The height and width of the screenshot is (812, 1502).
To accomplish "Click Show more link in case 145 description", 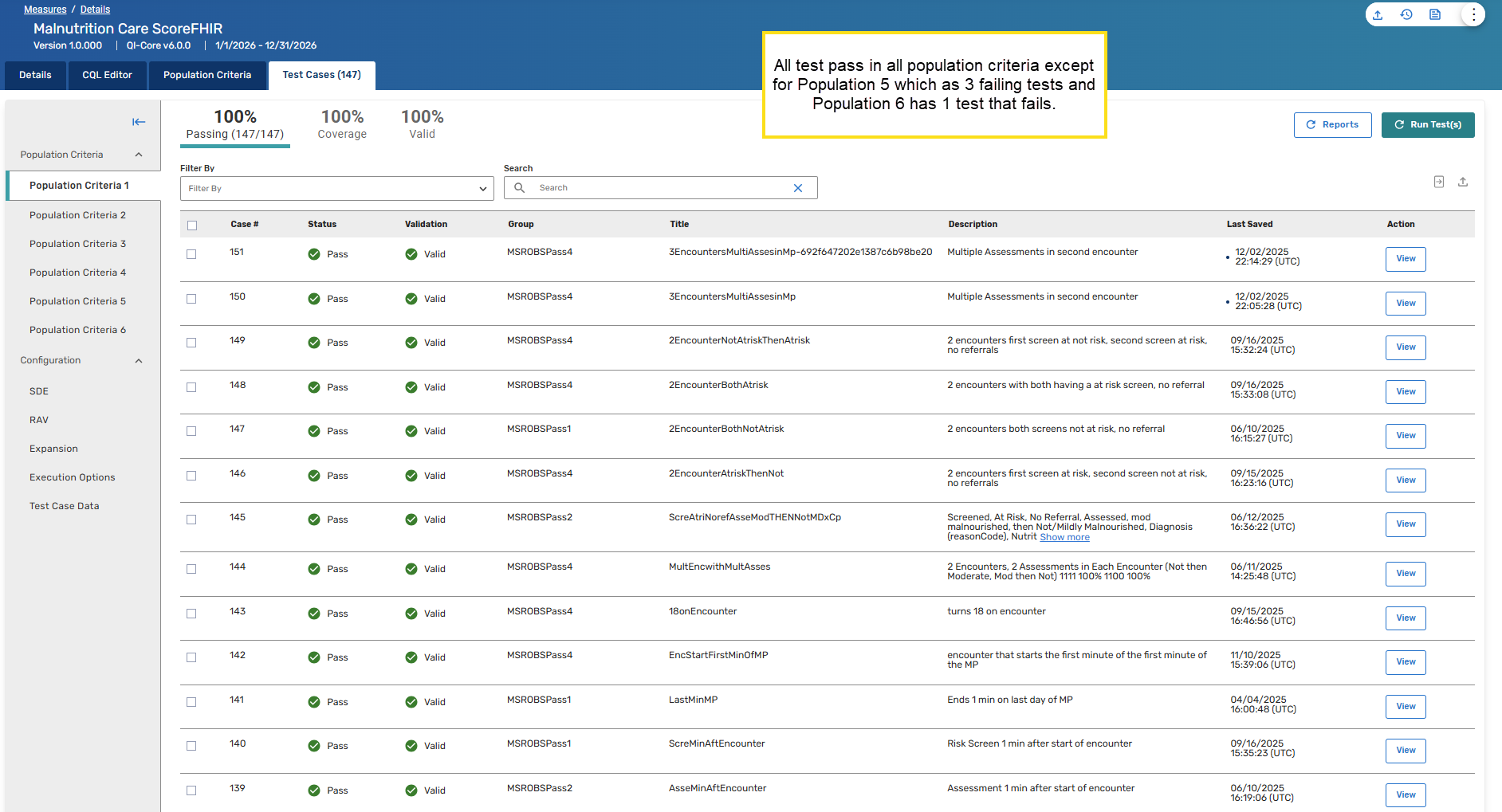I will (1064, 537).
